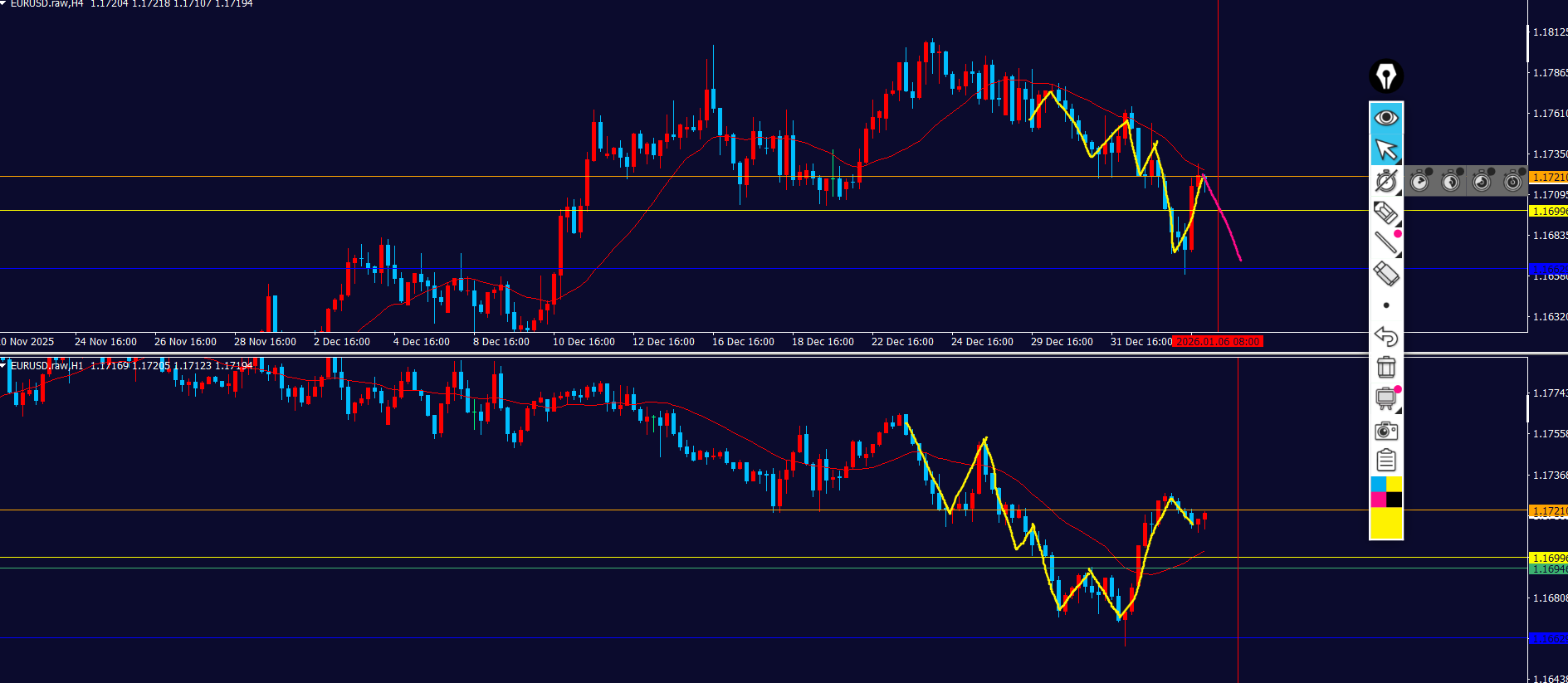Viewport: 1568px width, 683px height.
Task: Expand the triangle menu beside EURUSD.raw,H1
Action: coord(4,364)
